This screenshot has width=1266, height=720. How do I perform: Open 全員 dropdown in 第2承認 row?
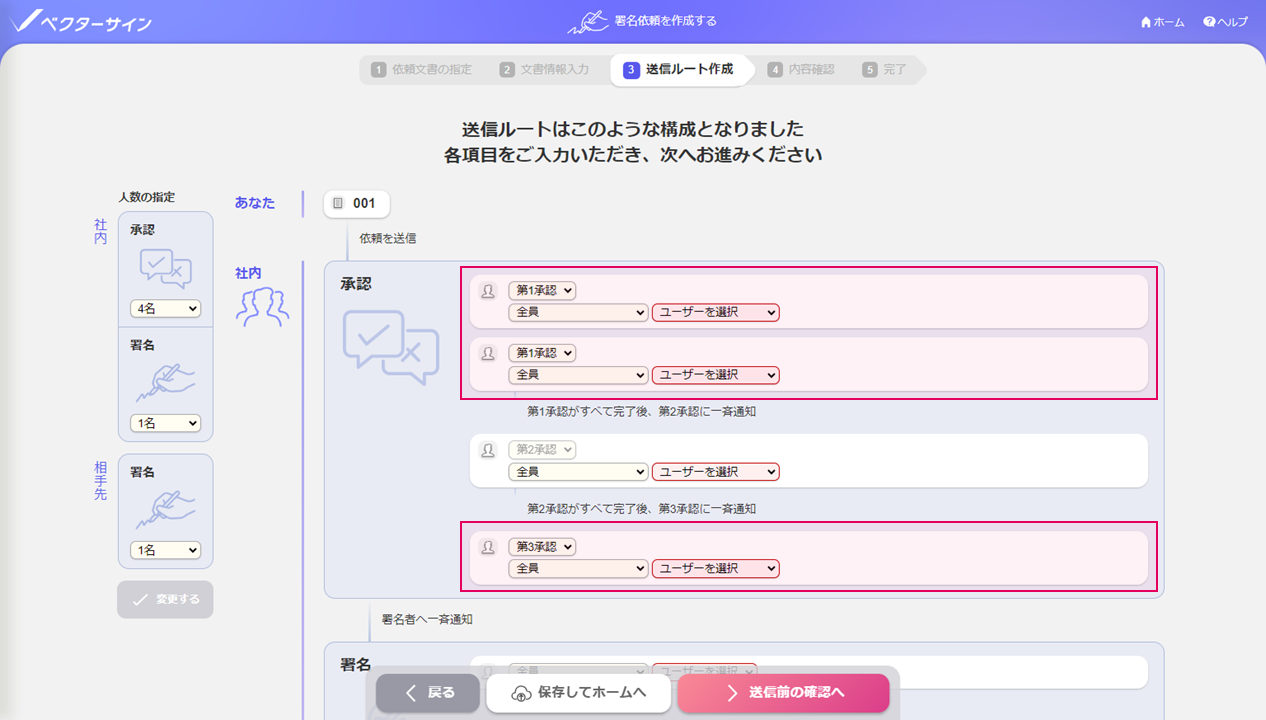point(578,472)
